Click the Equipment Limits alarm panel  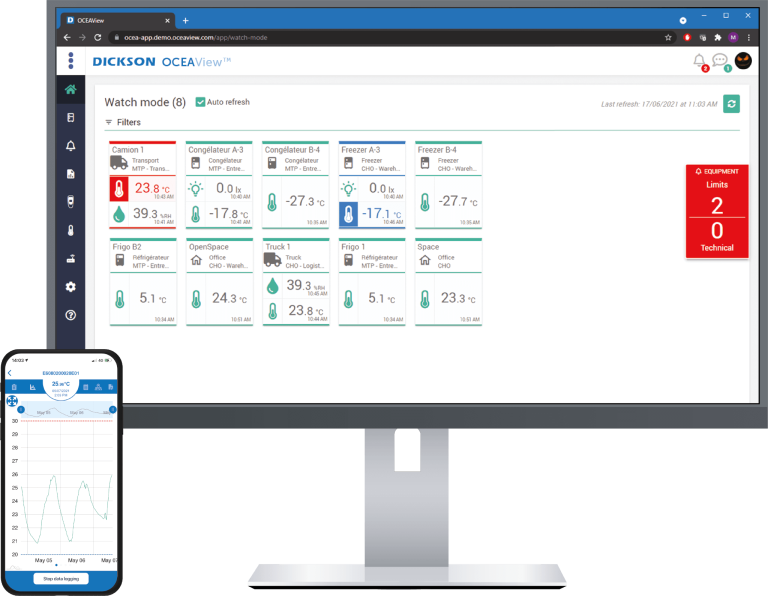[716, 211]
